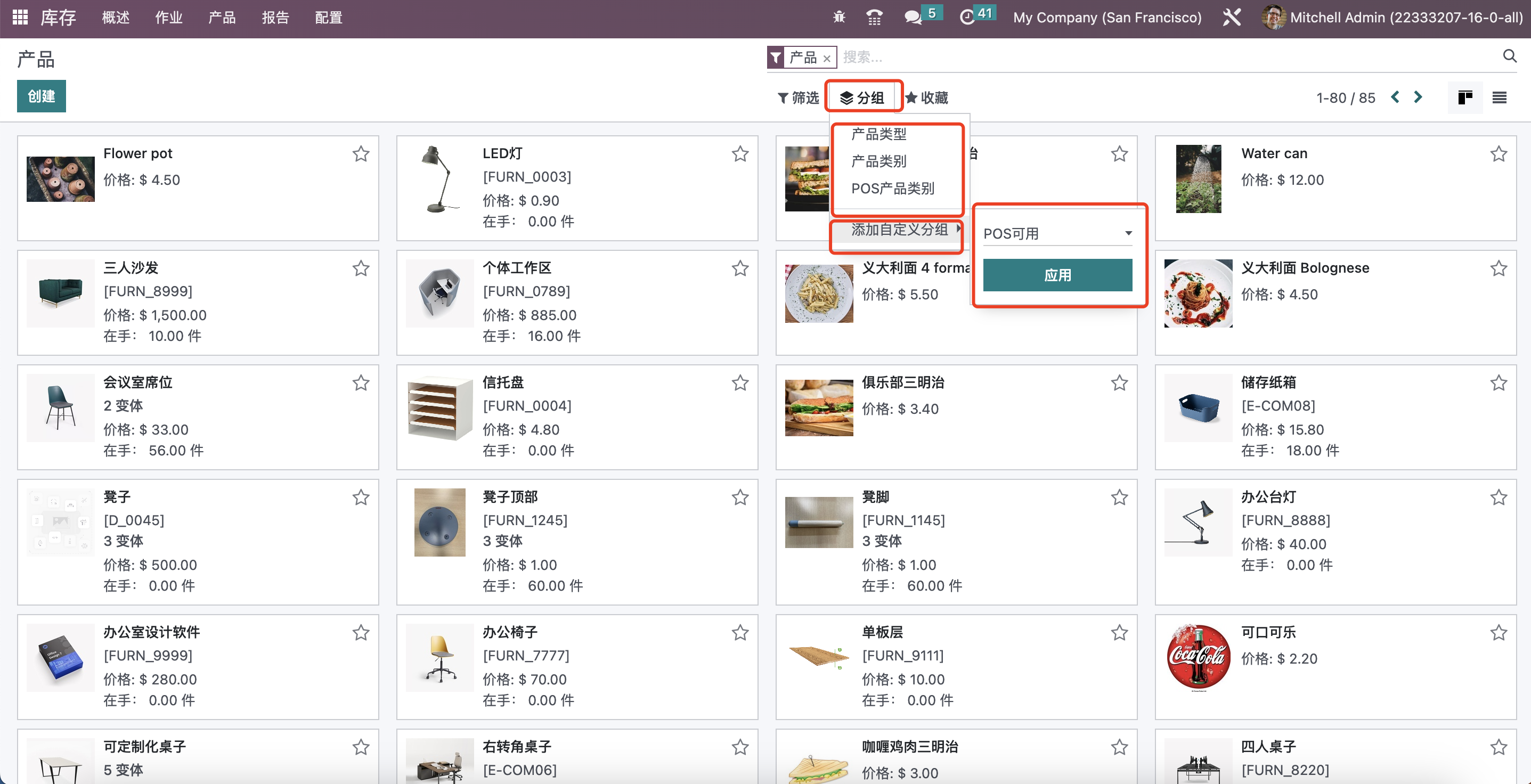Image resolution: width=1531 pixels, height=784 pixels.
Task: Open the conversations chat icon
Action: (913, 17)
